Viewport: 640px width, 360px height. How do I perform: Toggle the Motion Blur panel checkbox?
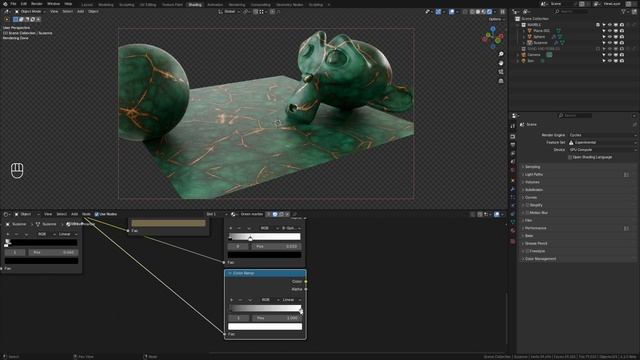click(527, 213)
